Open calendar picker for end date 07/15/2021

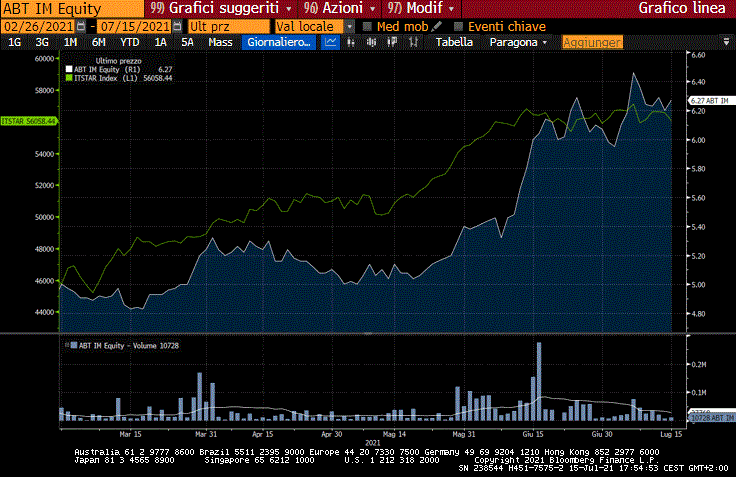pos(177,26)
